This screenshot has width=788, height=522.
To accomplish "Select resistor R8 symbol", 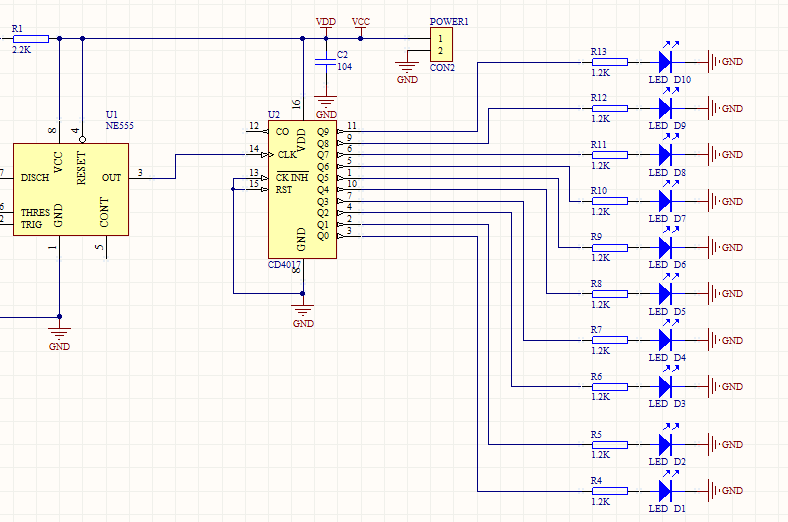I will [x=610, y=294].
